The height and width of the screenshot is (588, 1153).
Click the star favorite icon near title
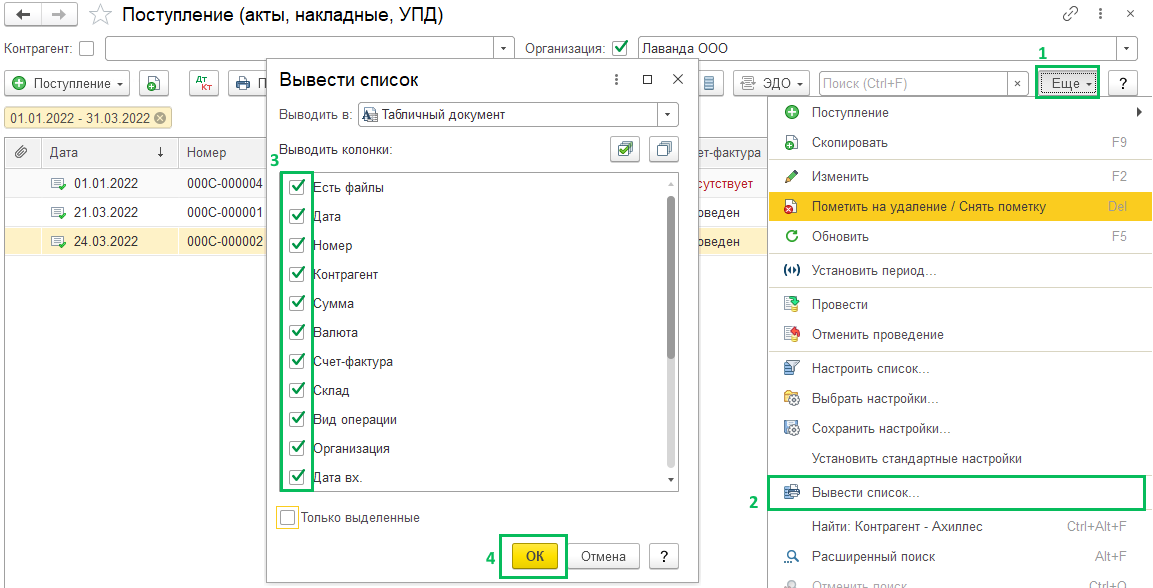tap(100, 15)
